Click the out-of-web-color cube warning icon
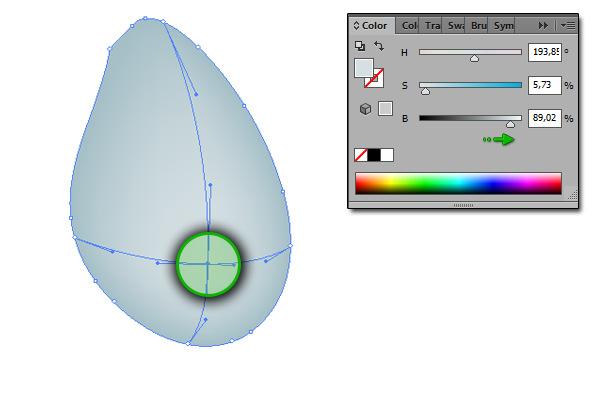600x416 pixels. point(365,109)
